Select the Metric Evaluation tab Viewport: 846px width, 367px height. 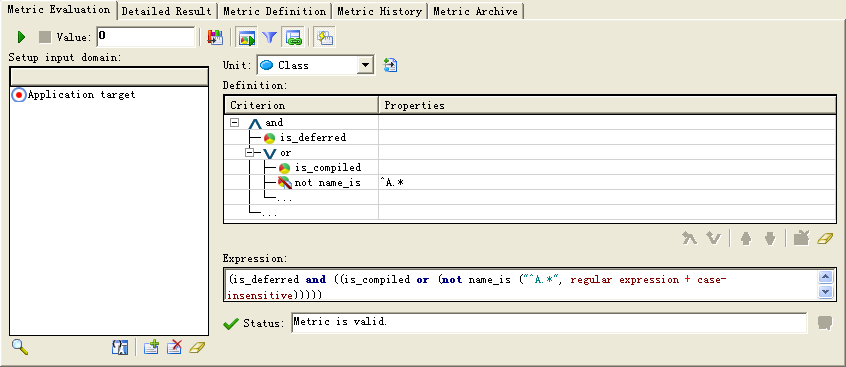click(x=58, y=10)
